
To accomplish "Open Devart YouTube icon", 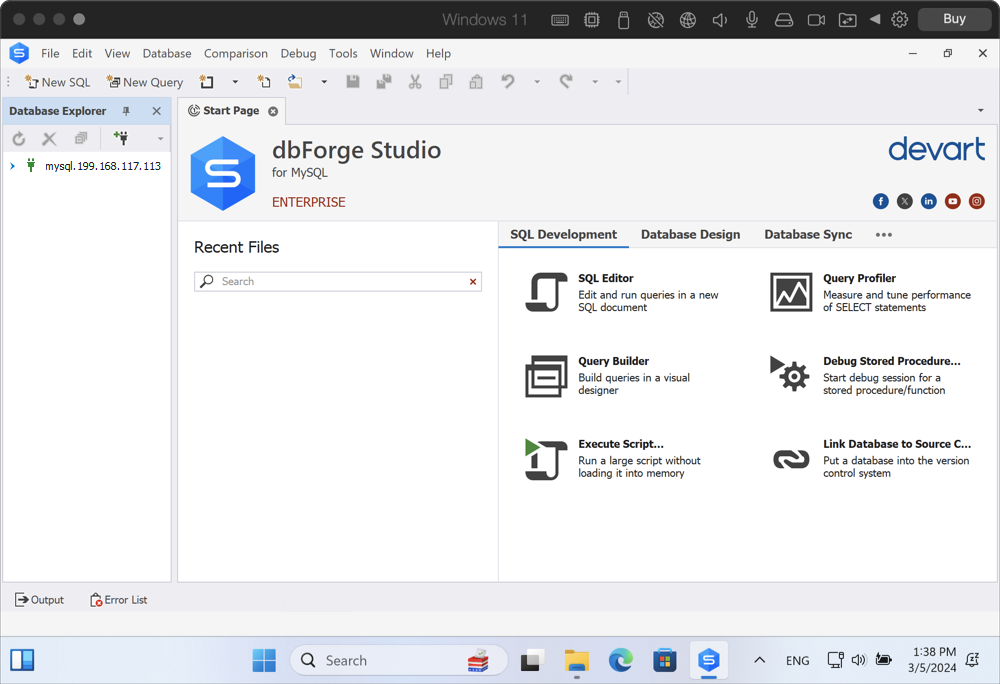I will point(952,201).
